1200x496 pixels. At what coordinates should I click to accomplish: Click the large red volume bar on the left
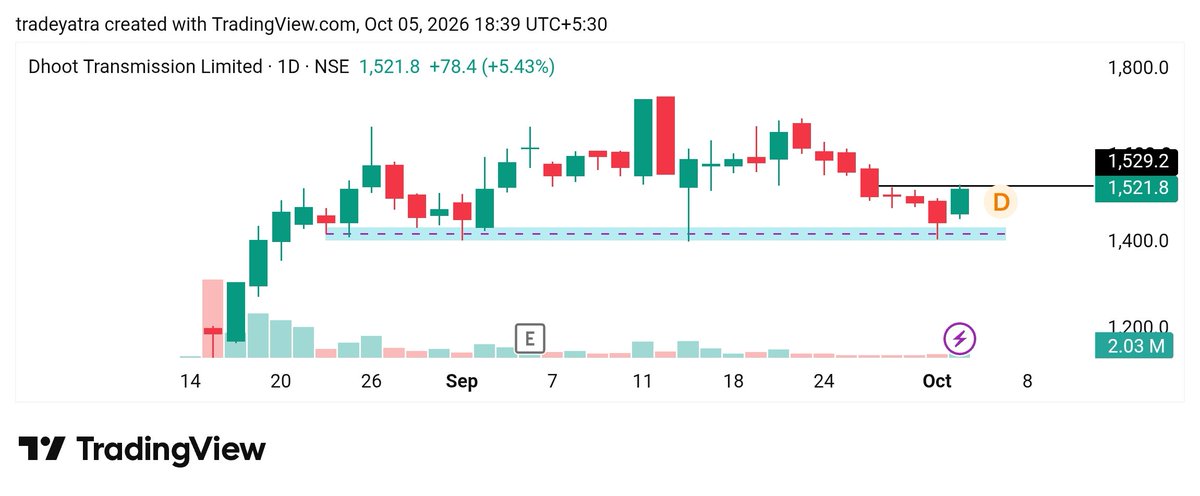tap(212, 318)
